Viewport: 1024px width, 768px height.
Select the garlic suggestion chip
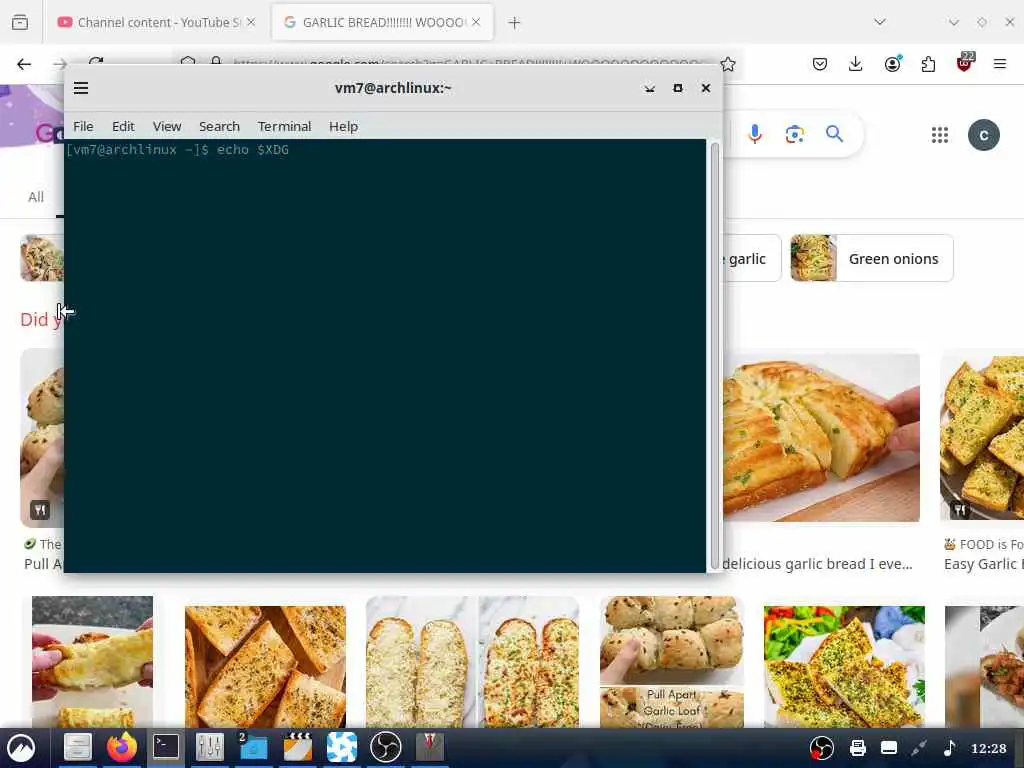tap(751, 259)
